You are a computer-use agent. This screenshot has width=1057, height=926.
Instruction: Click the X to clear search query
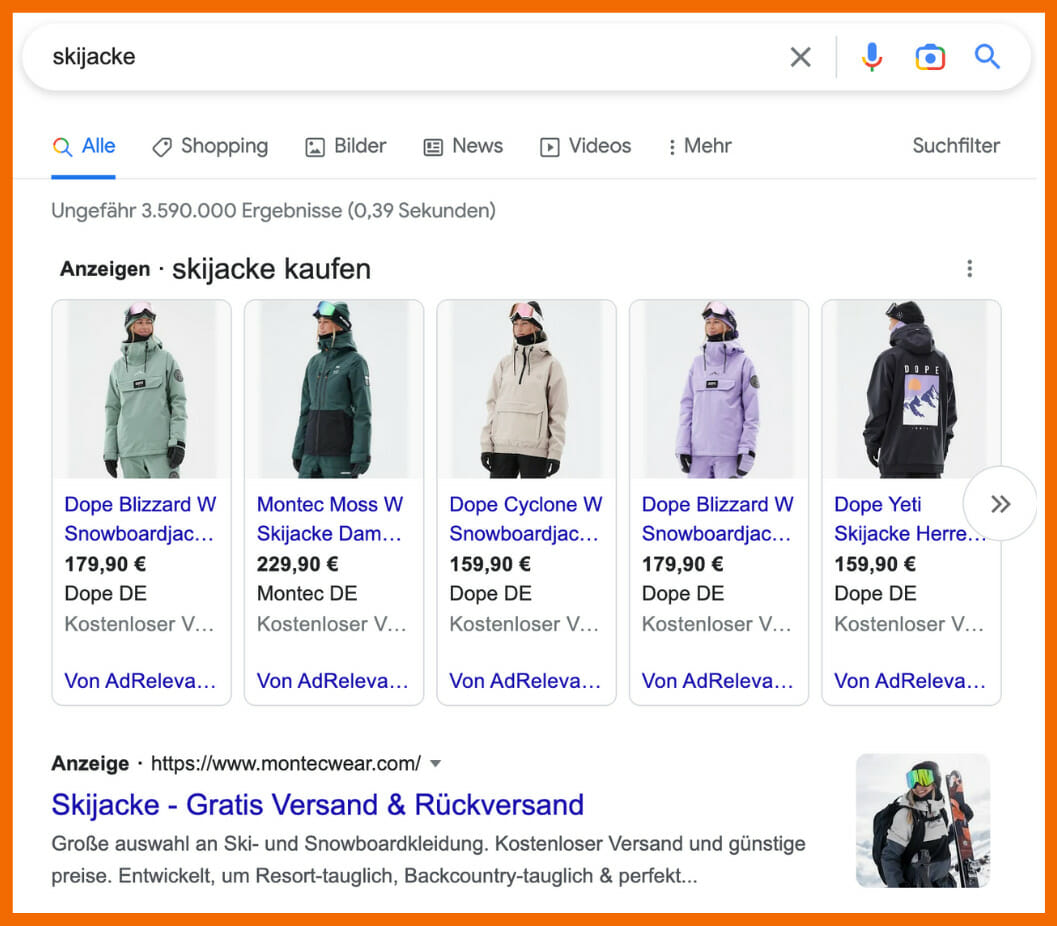click(x=800, y=57)
